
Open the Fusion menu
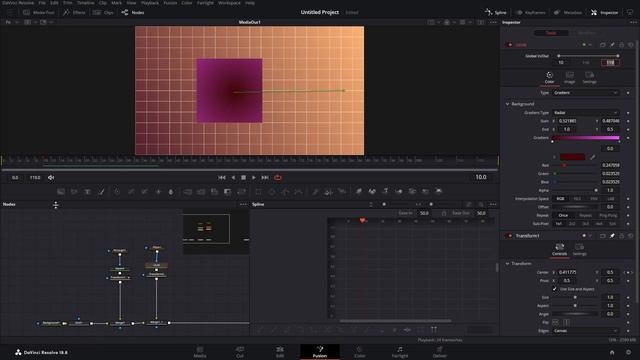pos(170,3)
